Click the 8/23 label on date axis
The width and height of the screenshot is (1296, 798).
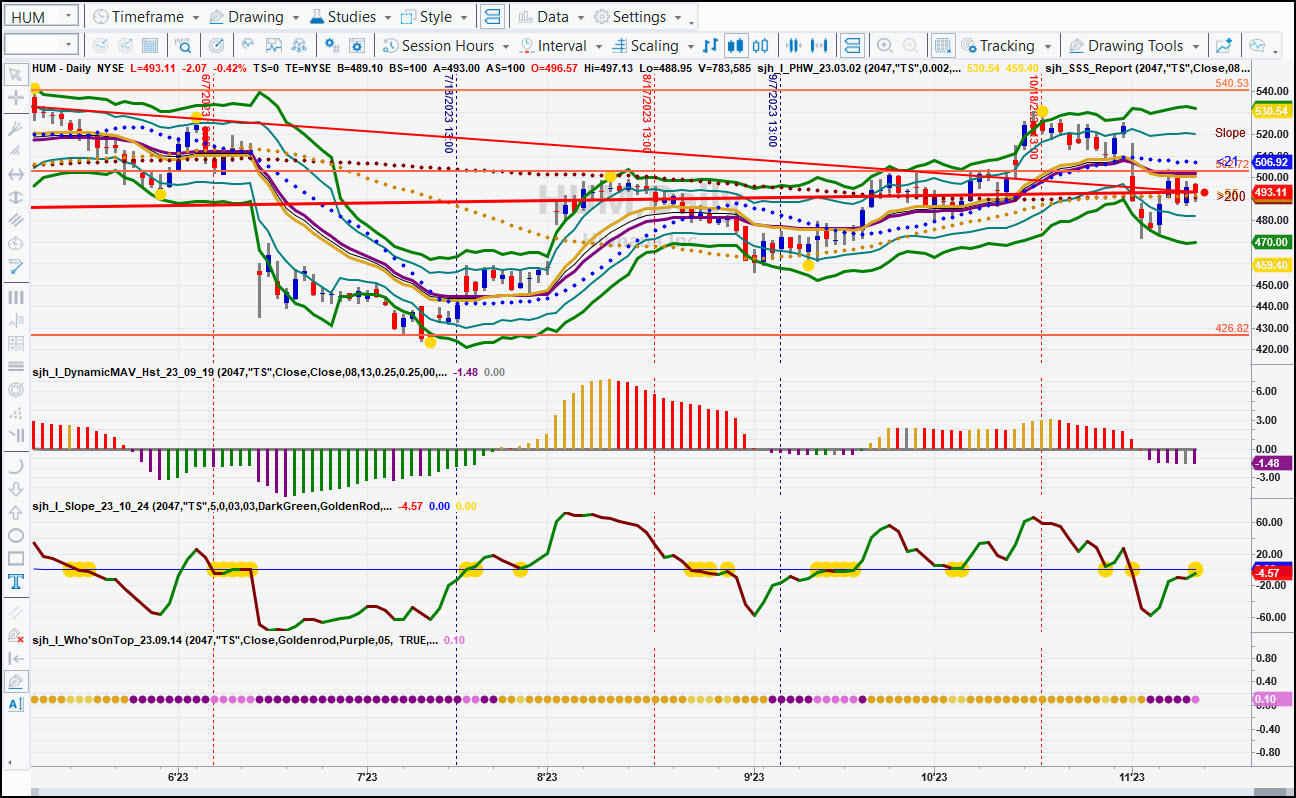546,775
